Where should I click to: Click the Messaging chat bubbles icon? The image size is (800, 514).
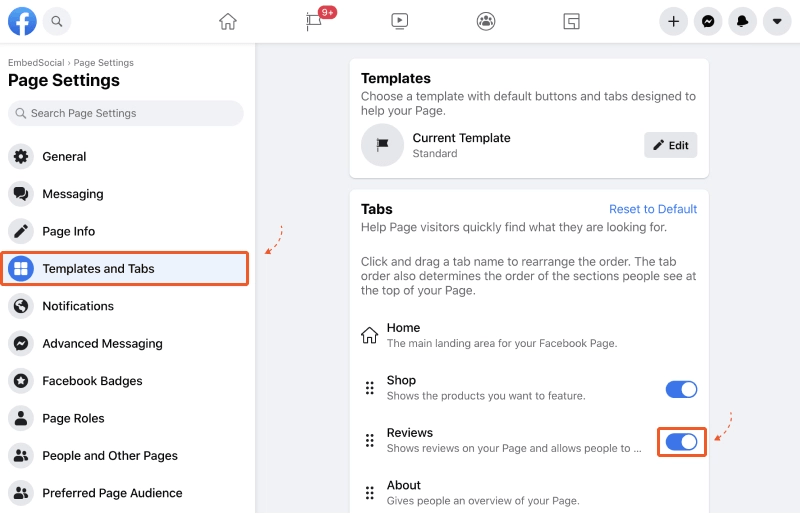[21, 194]
